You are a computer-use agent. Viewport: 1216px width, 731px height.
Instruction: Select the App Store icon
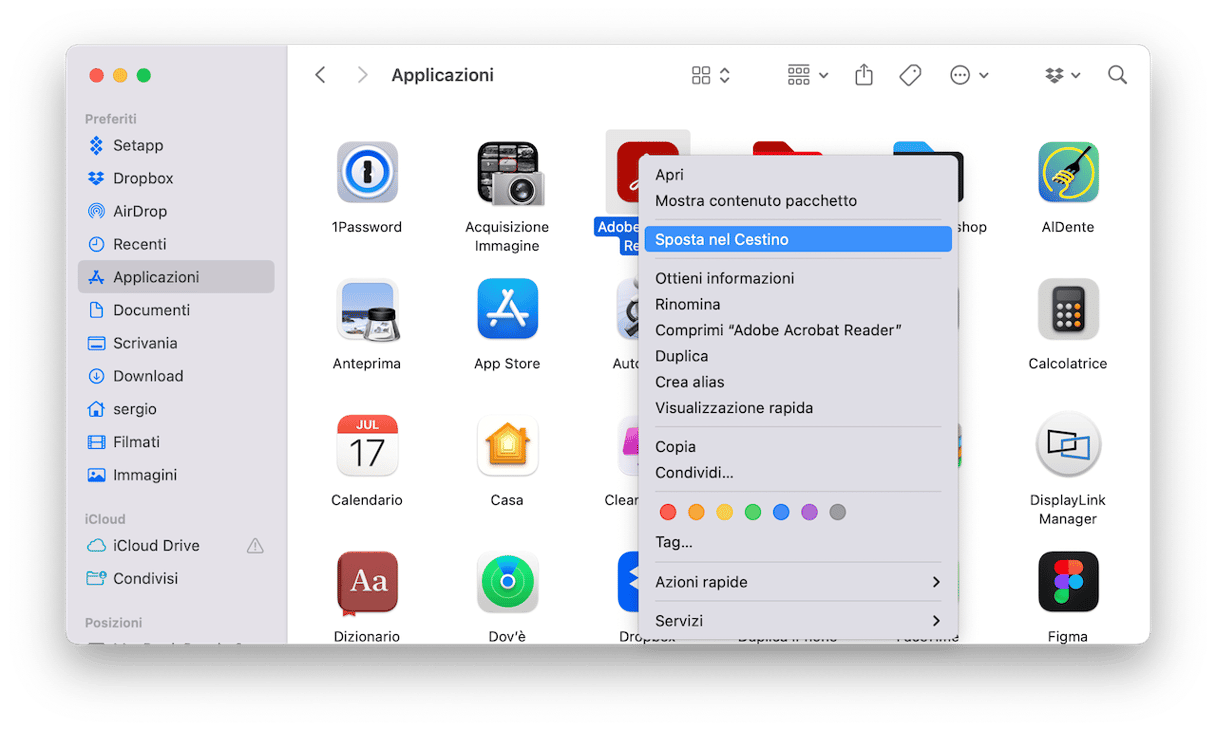[x=507, y=310]
